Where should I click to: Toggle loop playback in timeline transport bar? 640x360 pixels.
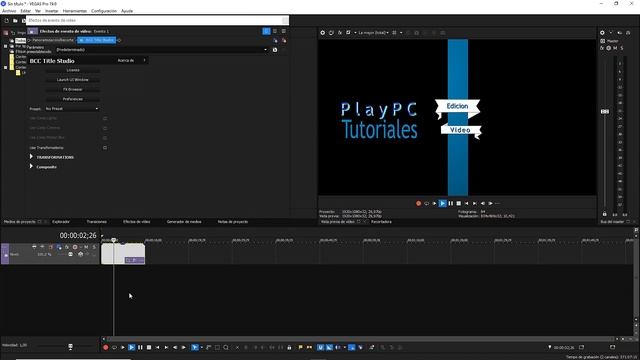pyautogui.click(x=114, y=347)
